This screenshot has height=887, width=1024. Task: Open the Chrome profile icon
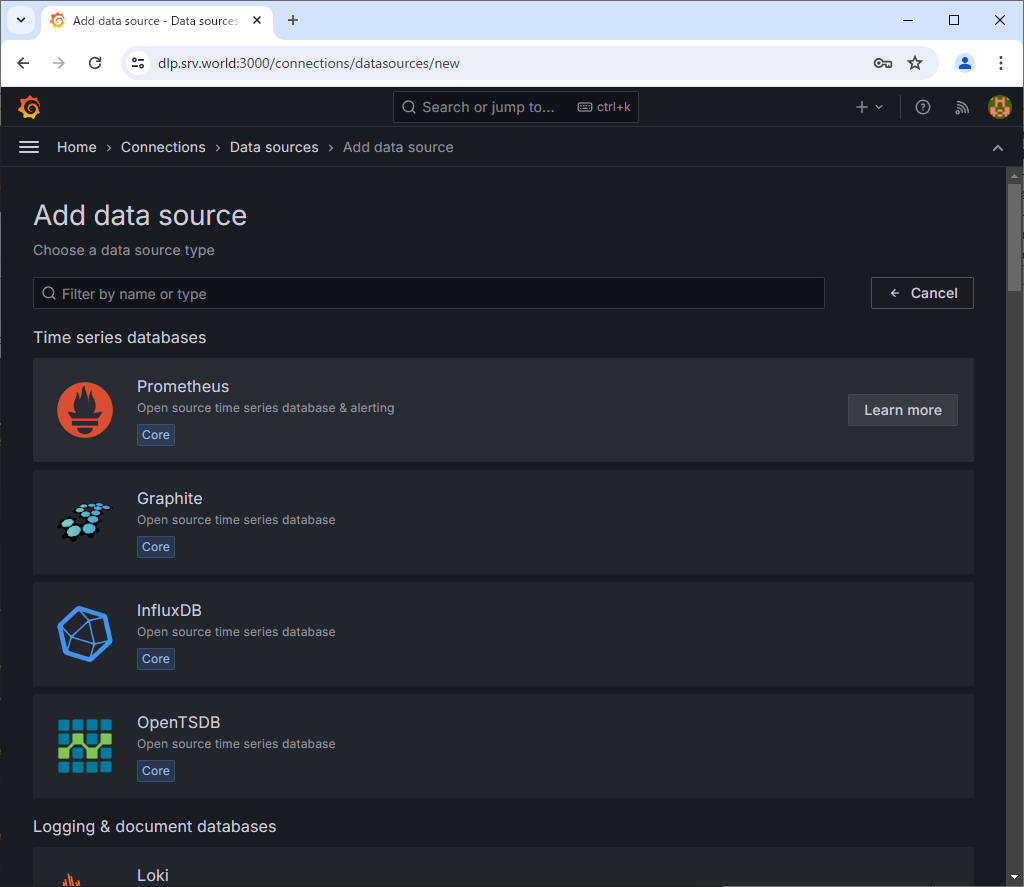pos(965,63)
